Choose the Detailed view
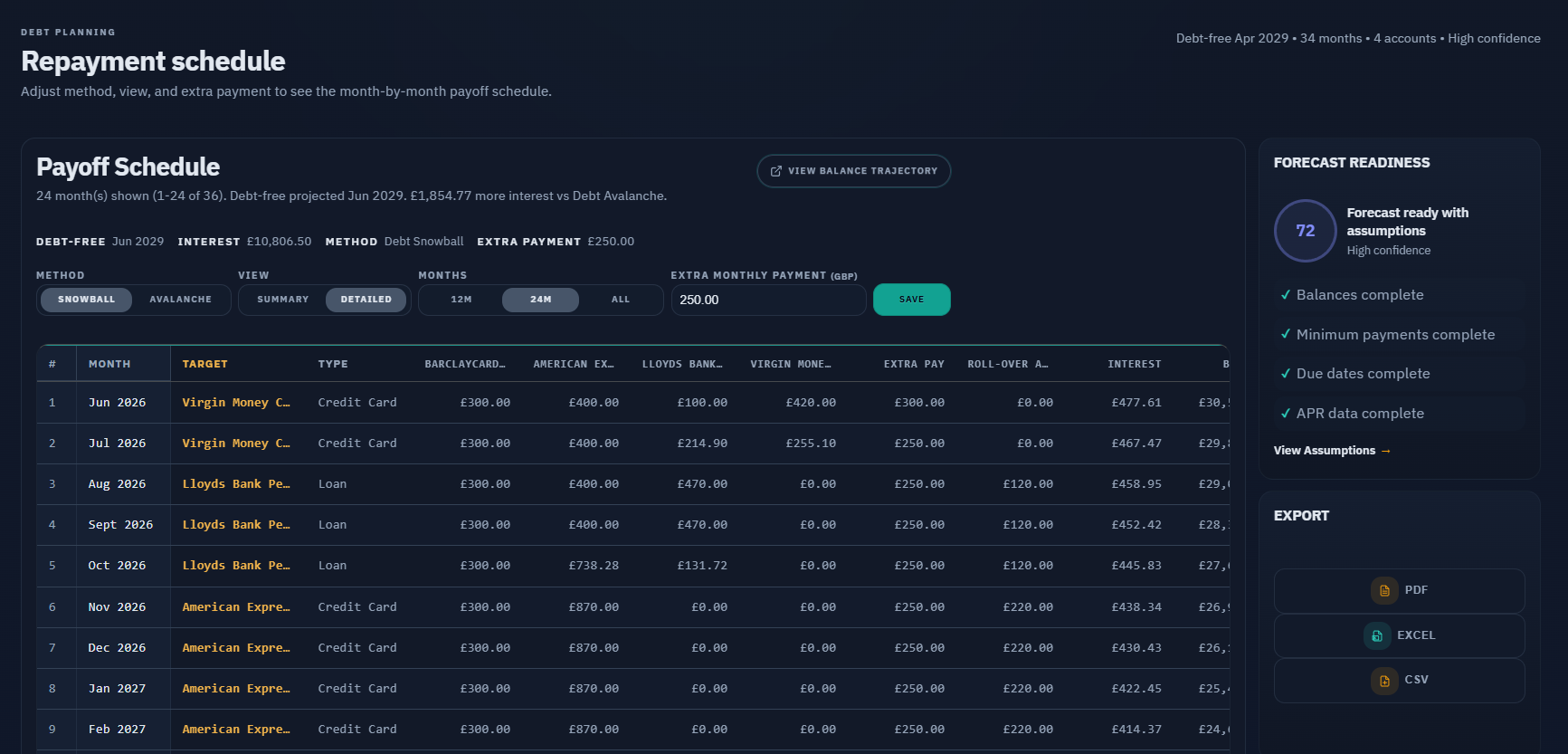Screen dimensions: 1568x754 [x=366, y=300]
